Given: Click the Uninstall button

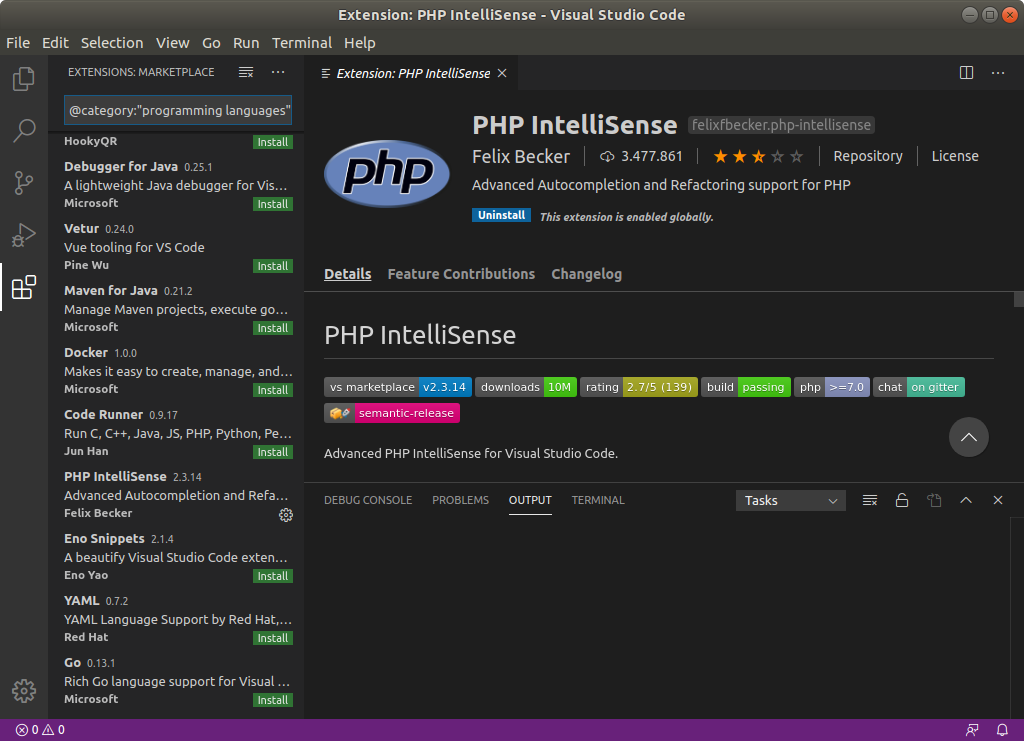Looking at the screenshot, I should click(502, 215).
